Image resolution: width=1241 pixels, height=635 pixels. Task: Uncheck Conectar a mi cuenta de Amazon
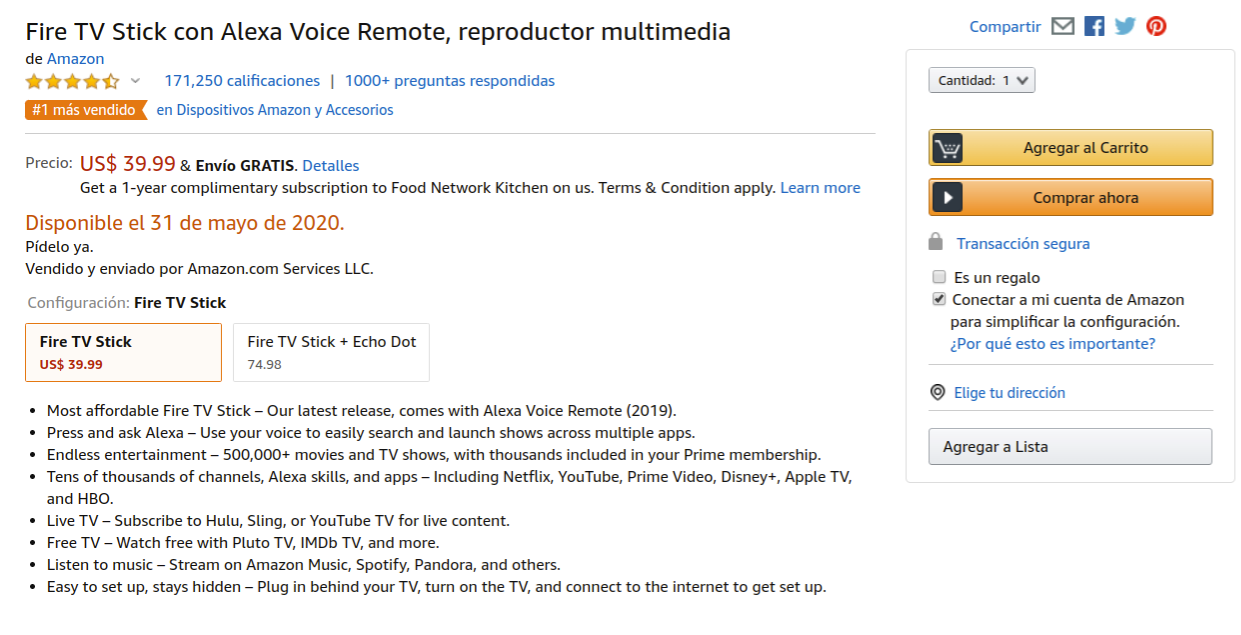click(x=939, y=298)
